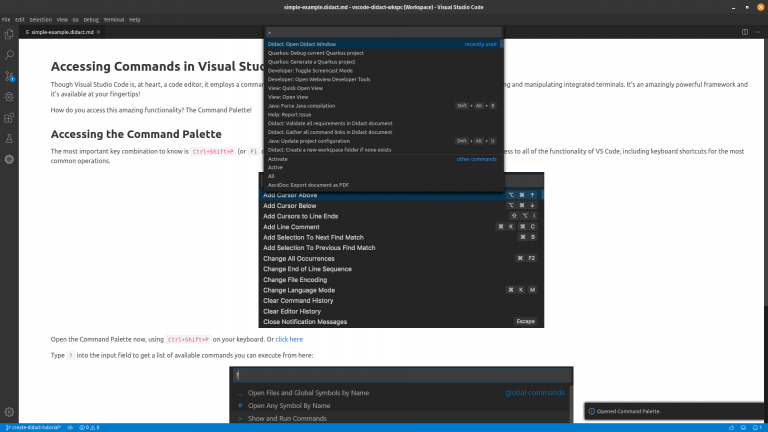768x432 pixels.
Task: Click the command palette input field
Action: coord(384,33)
